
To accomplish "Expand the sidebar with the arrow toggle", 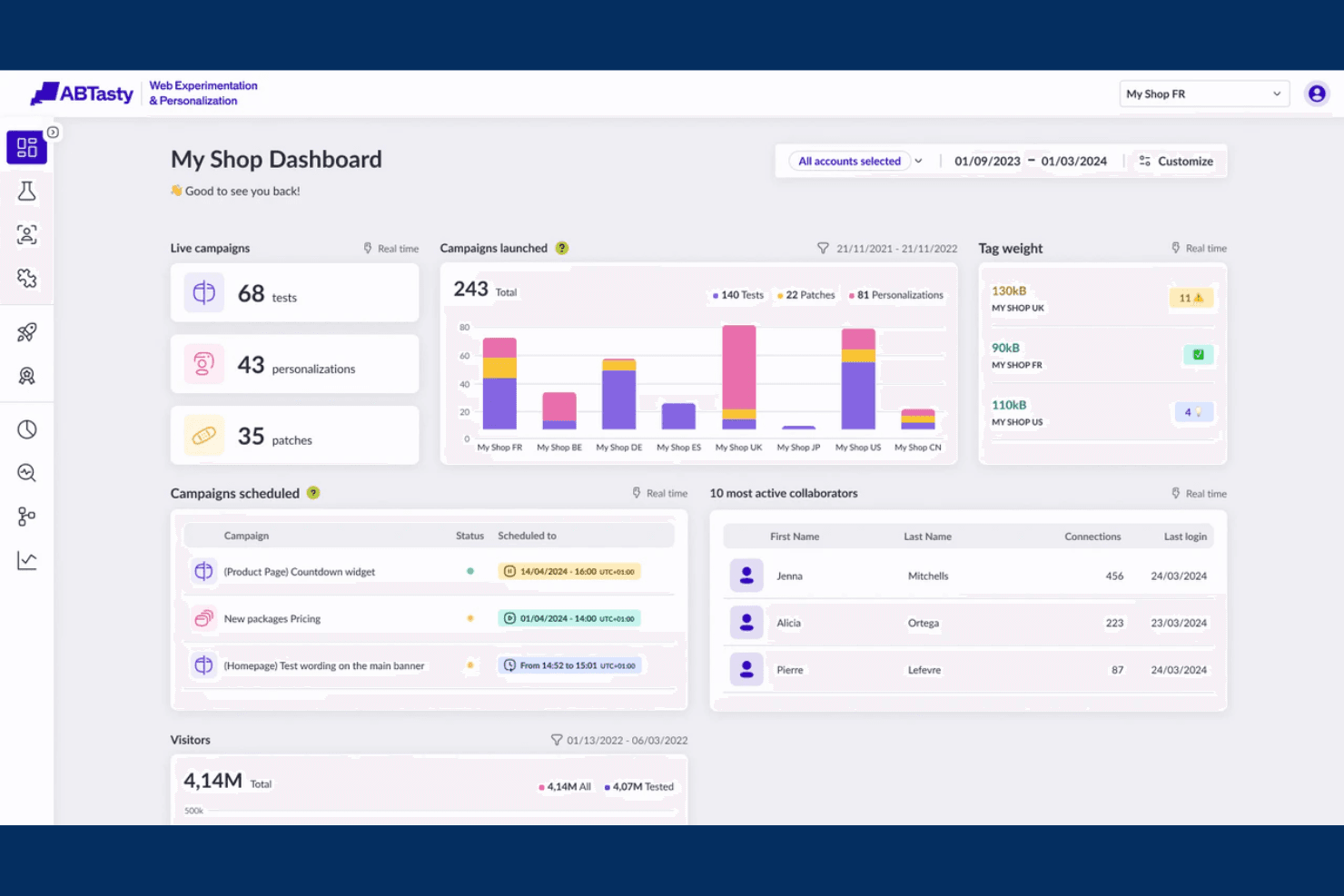I will coord(54,133).
